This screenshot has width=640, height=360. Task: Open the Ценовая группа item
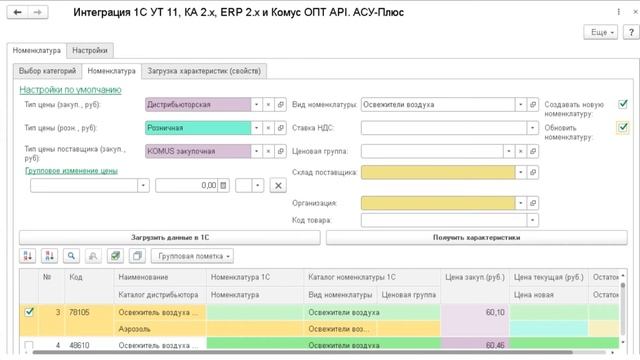point(533,151)
